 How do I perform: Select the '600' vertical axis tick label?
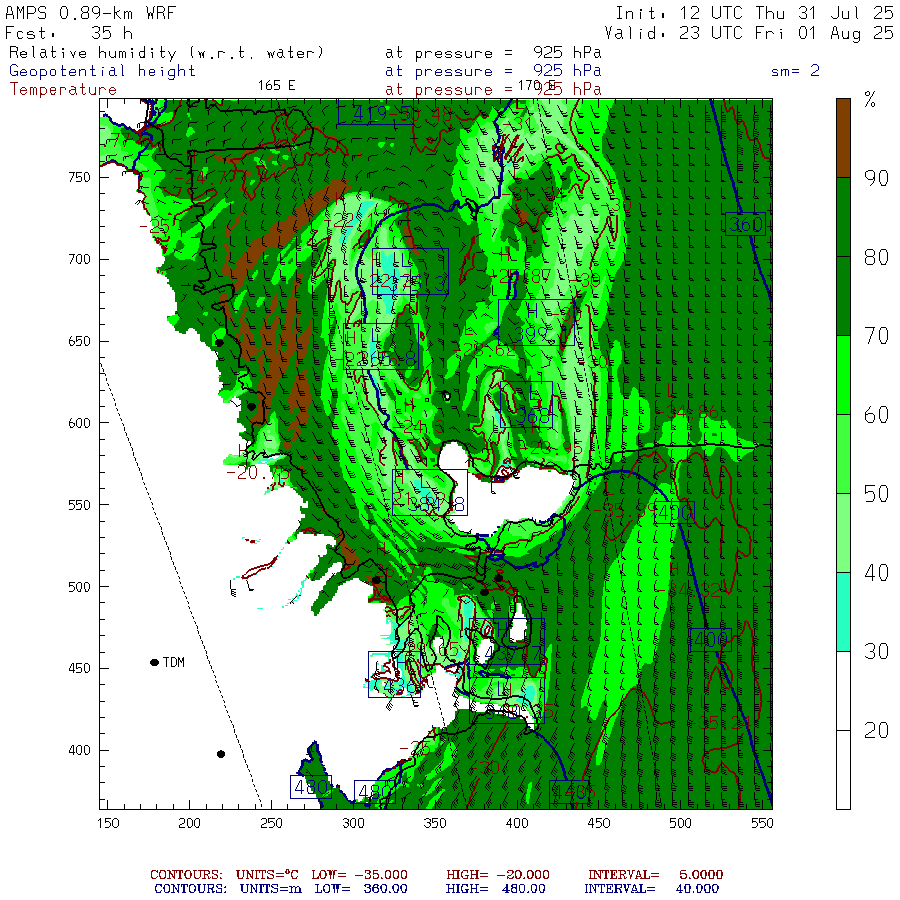[80, 423]
